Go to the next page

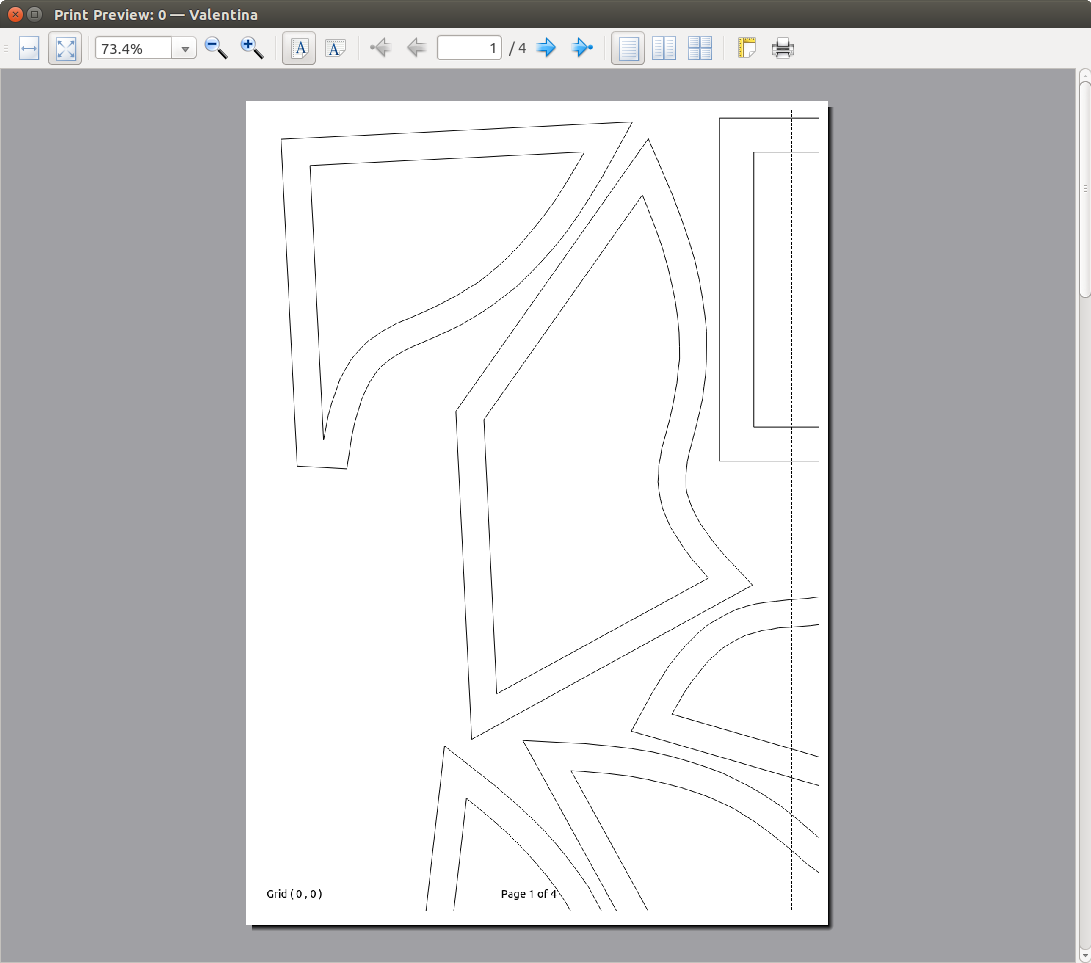pos(546,48)
